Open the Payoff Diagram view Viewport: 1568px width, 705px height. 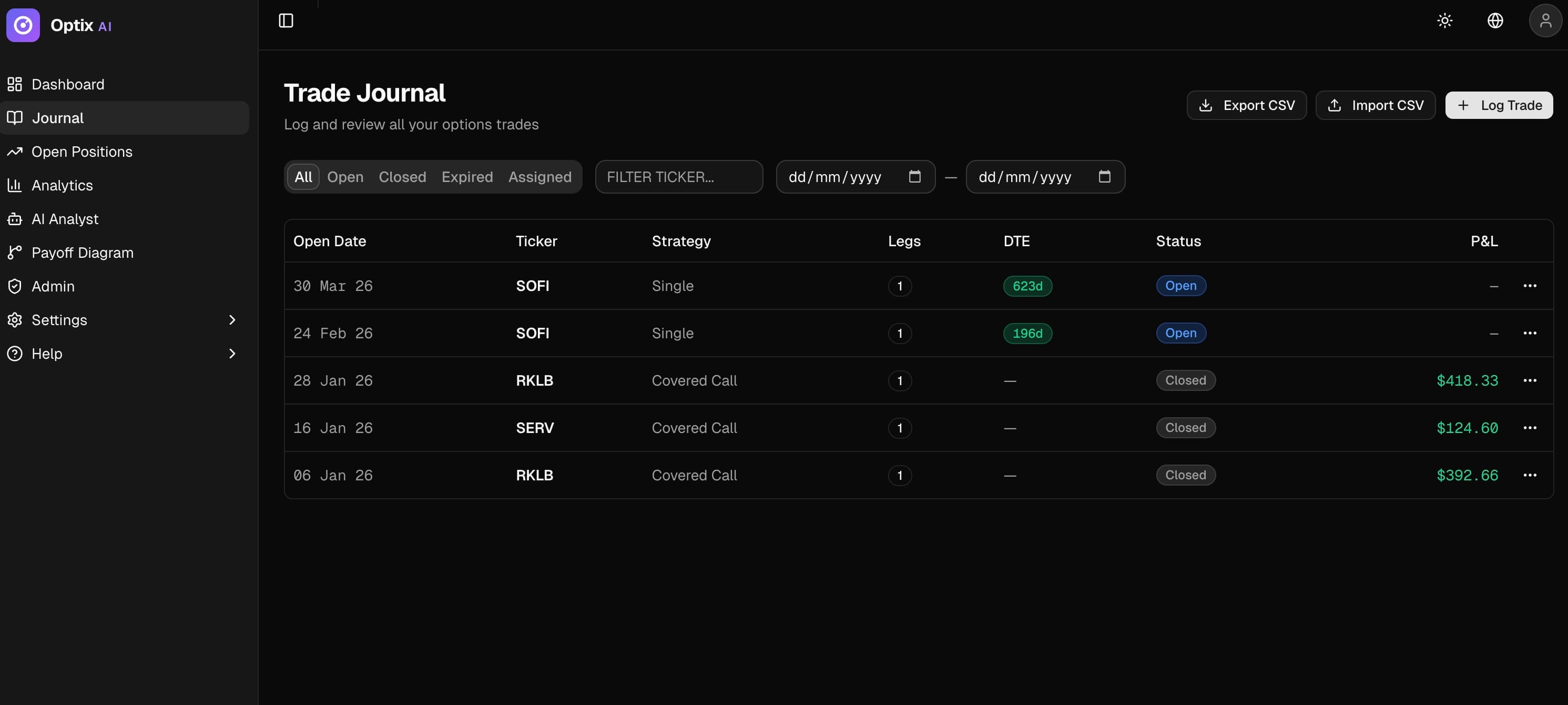pyautogui.click(x=82, y=252)
